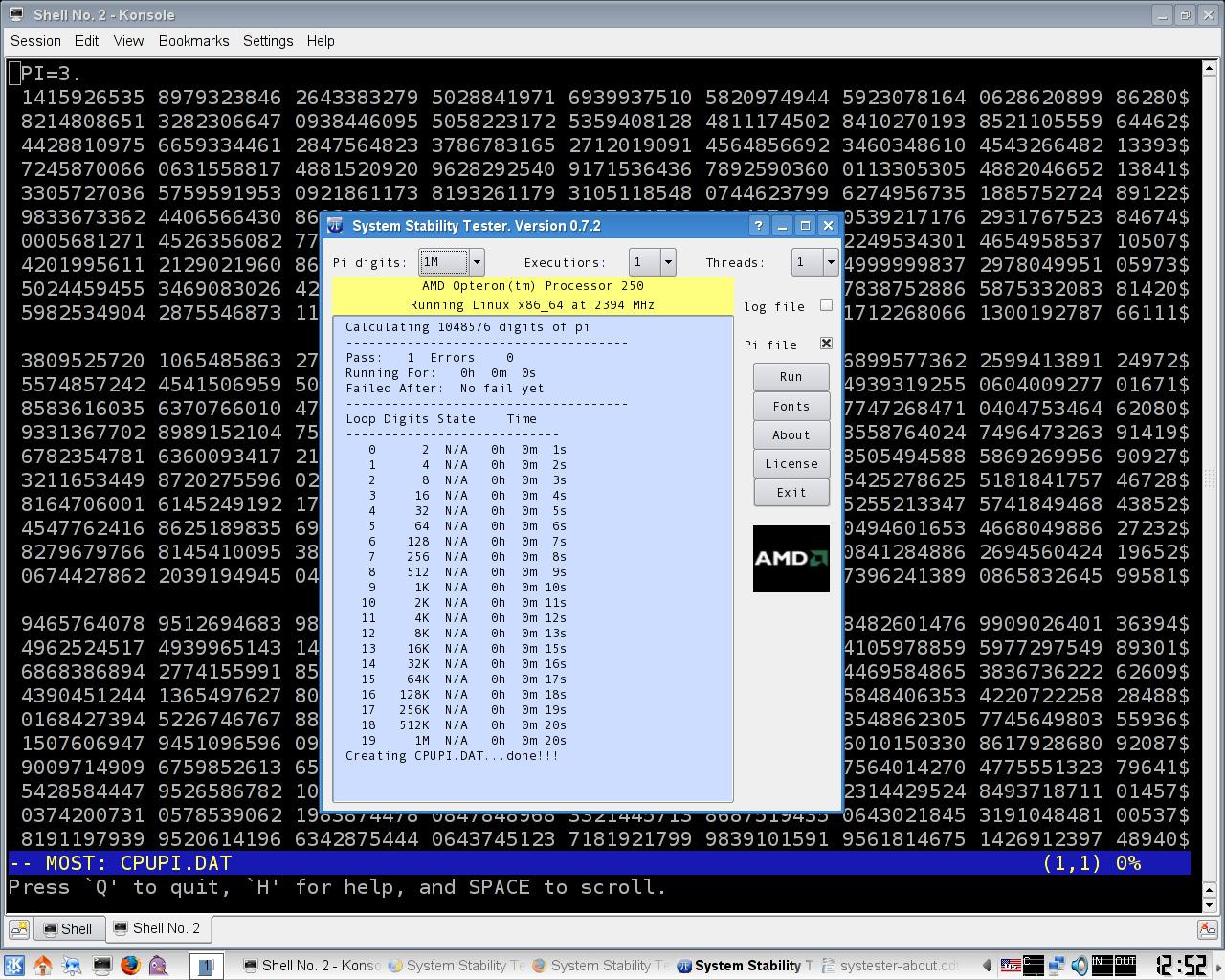
Task: Click the Konsole vertical scrollbar track
Action: point(1210,479)
